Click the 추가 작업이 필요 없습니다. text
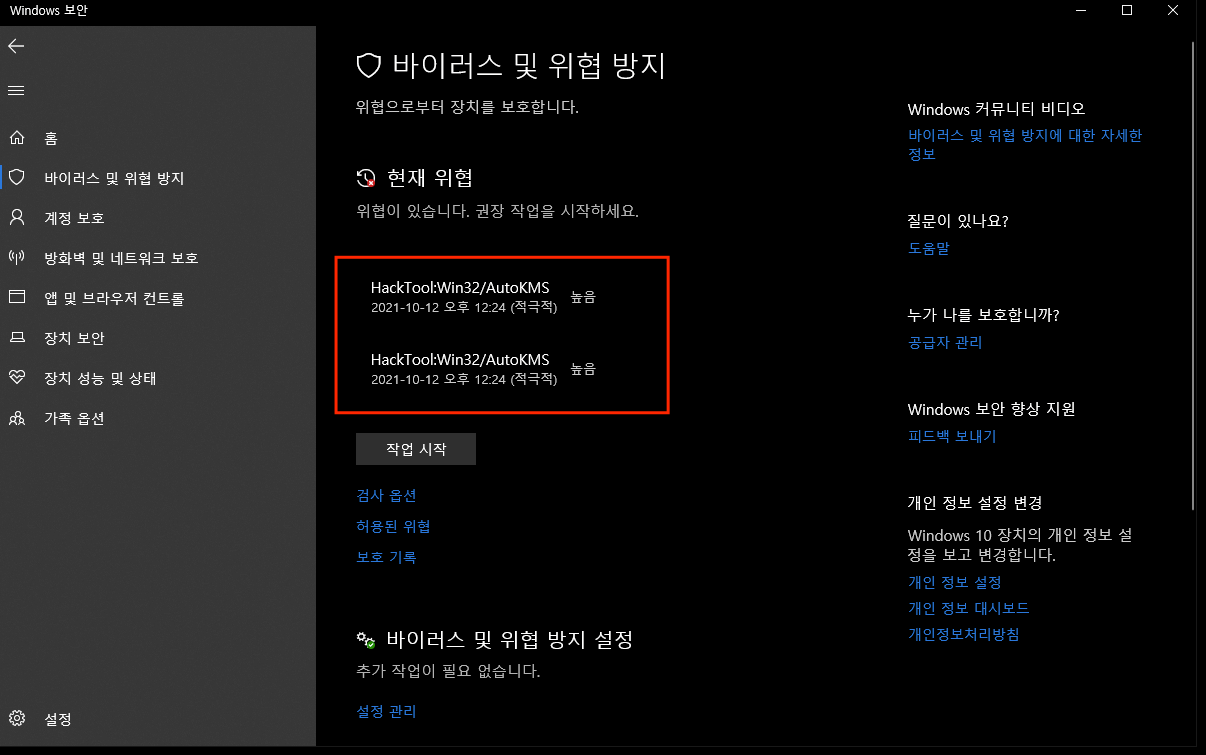The height and width of the screenshot is (755, 1206). click(x=448, y=672)
